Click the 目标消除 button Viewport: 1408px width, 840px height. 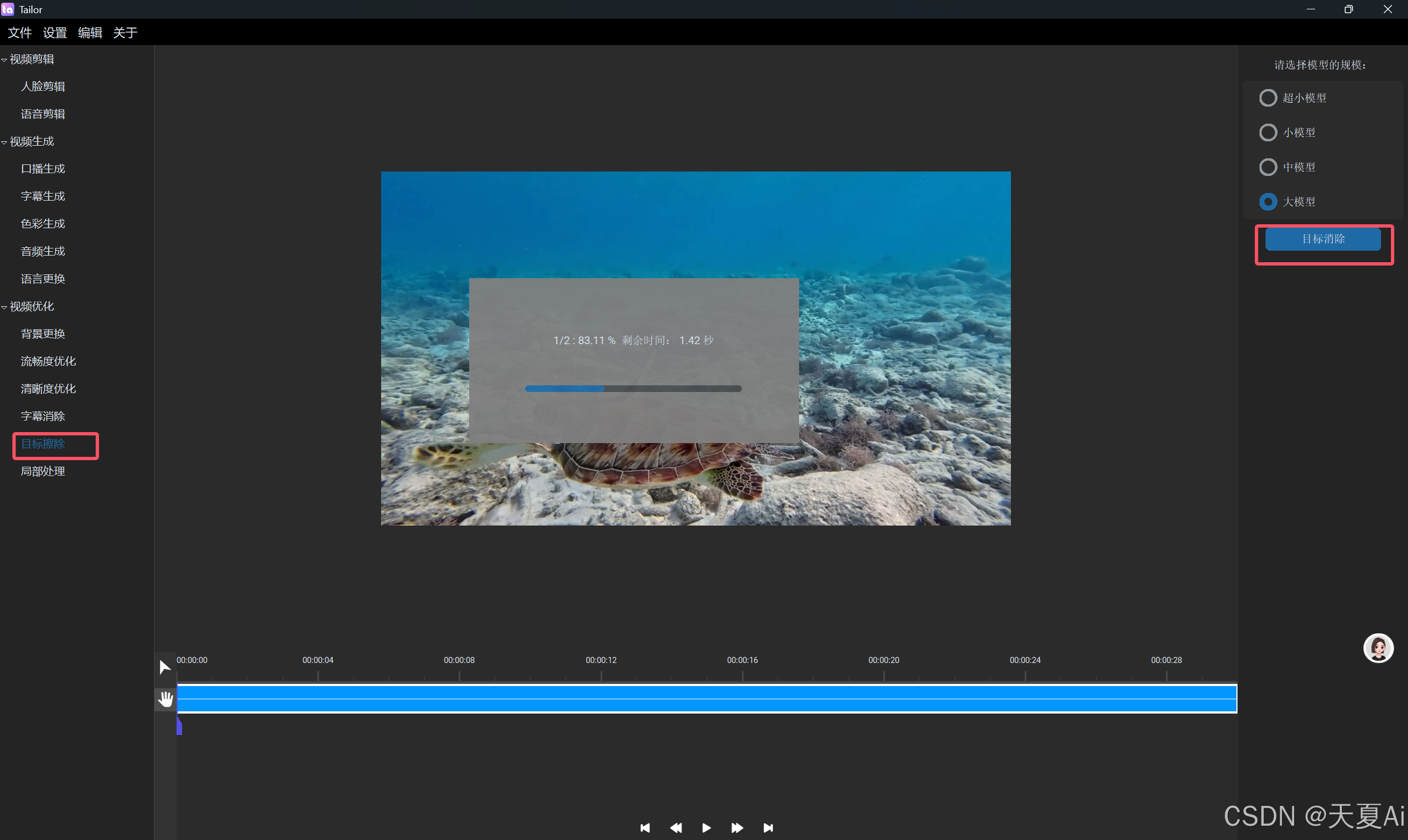[1323, 239]
